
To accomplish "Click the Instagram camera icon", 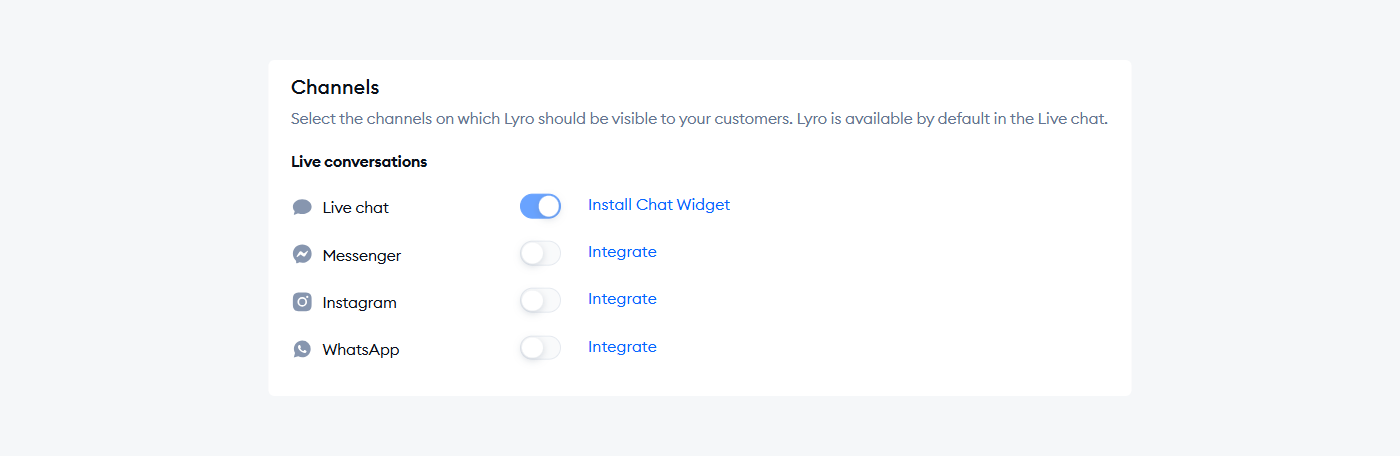I will [302, 302].
